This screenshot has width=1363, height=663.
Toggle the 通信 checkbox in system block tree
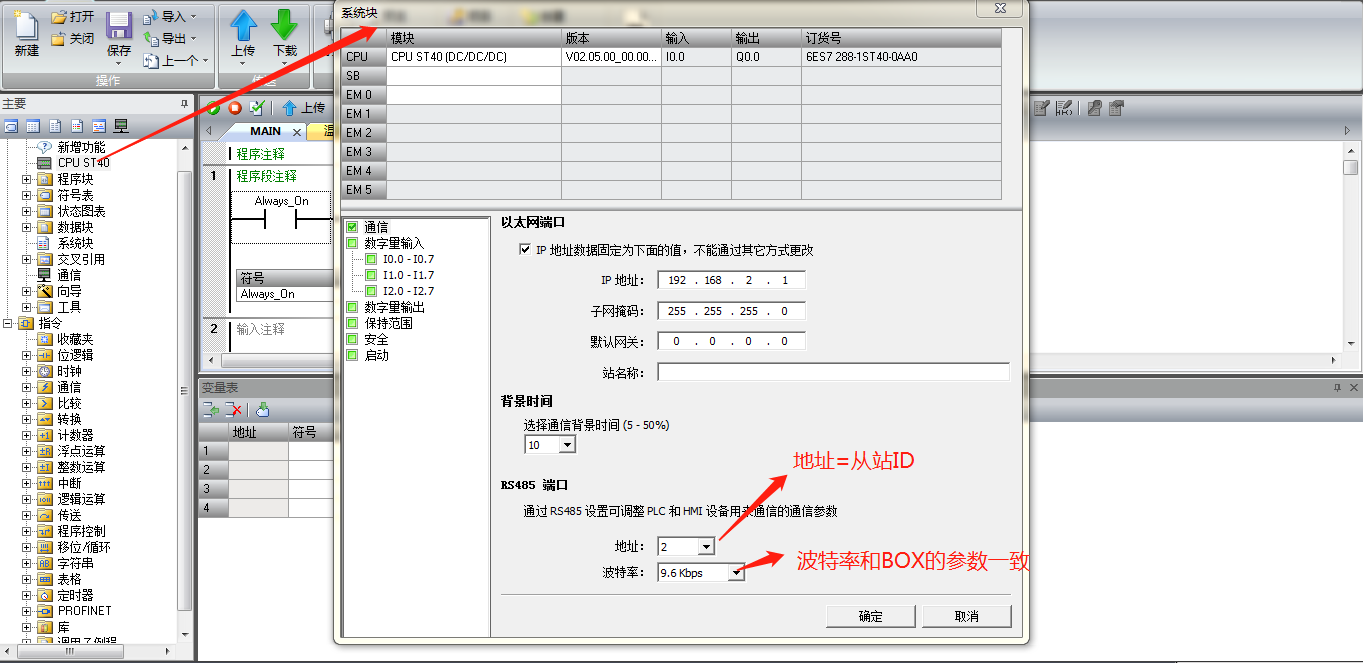352,227
